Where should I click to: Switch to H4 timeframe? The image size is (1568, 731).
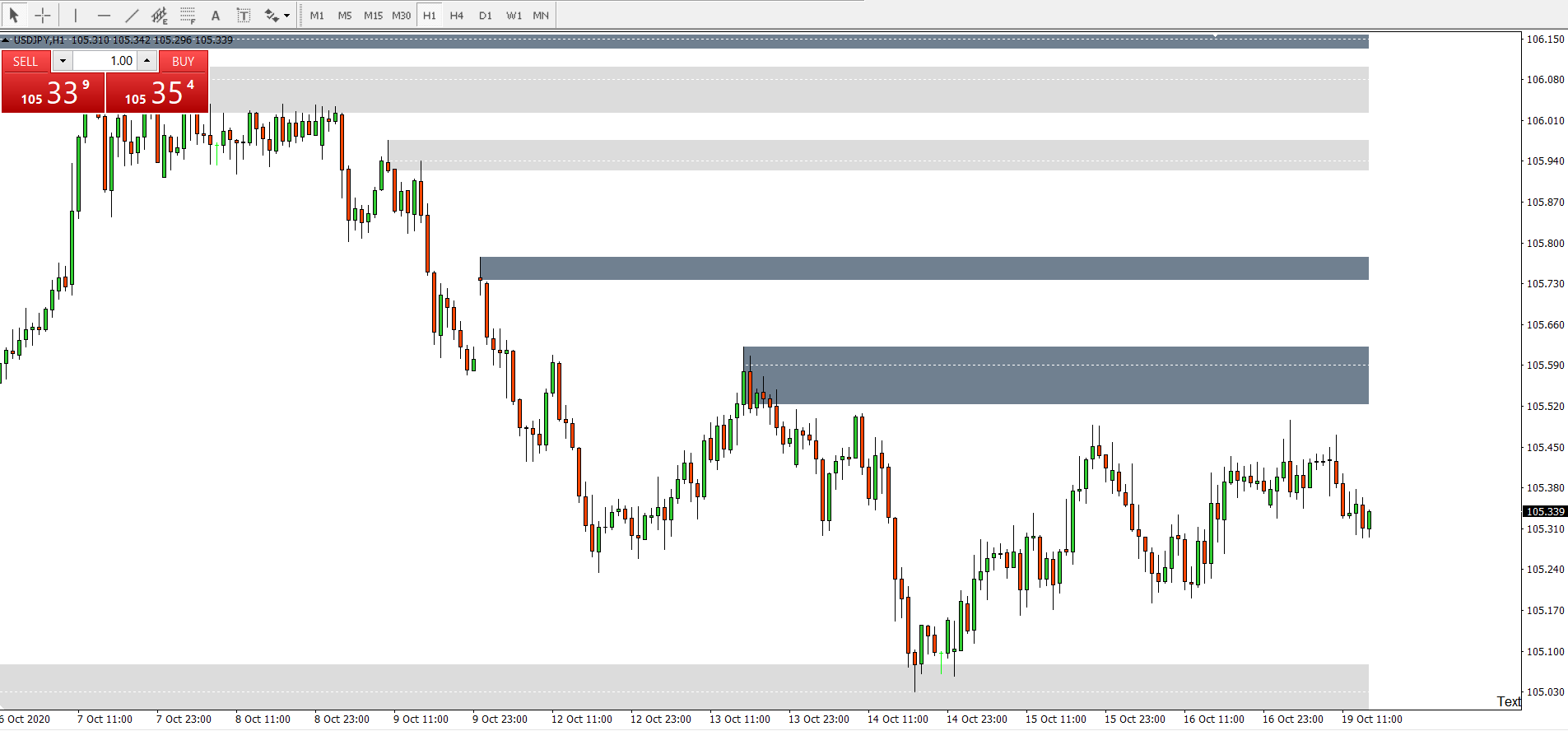457,16
